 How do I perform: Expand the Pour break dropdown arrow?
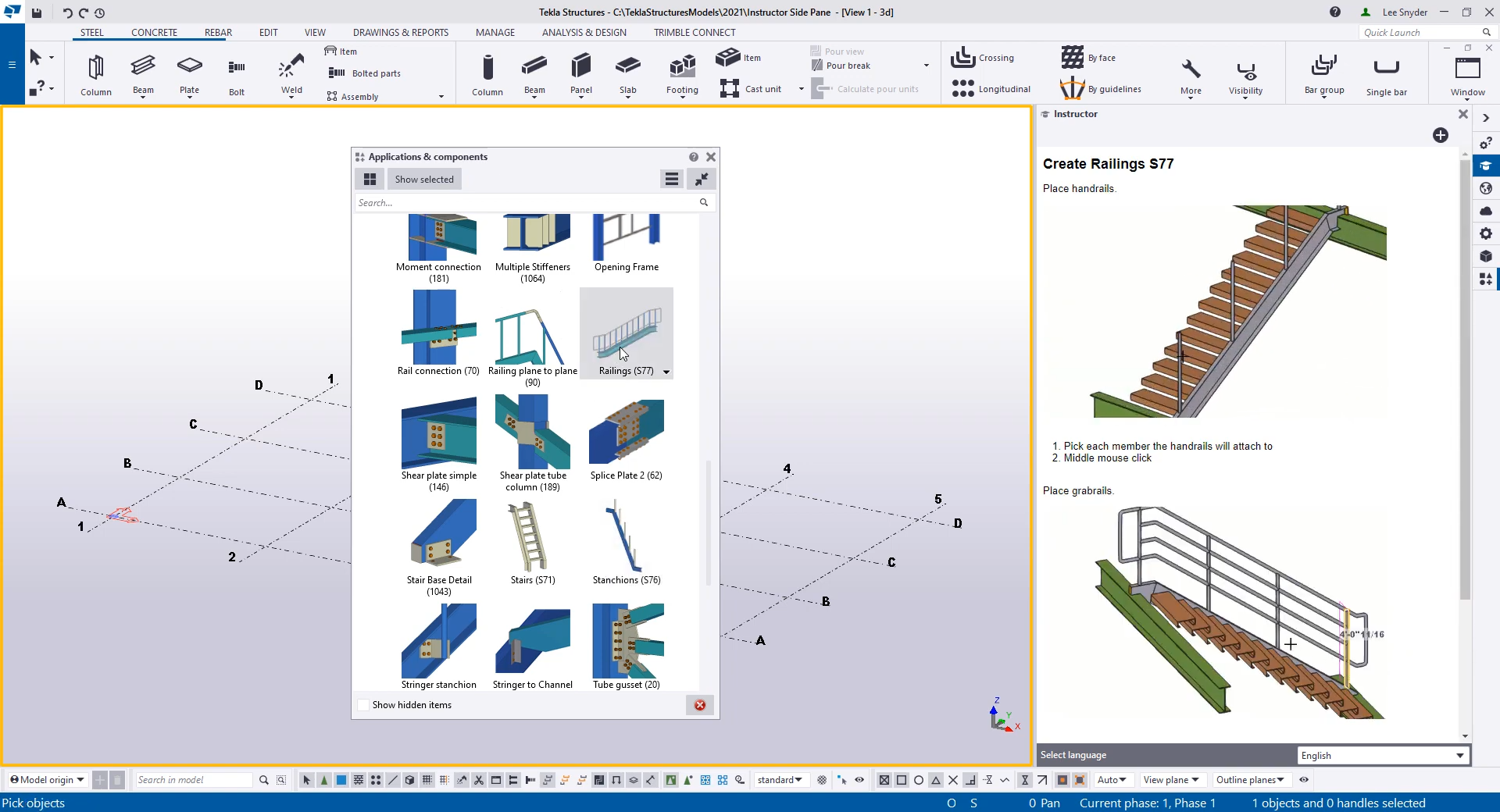927,66
